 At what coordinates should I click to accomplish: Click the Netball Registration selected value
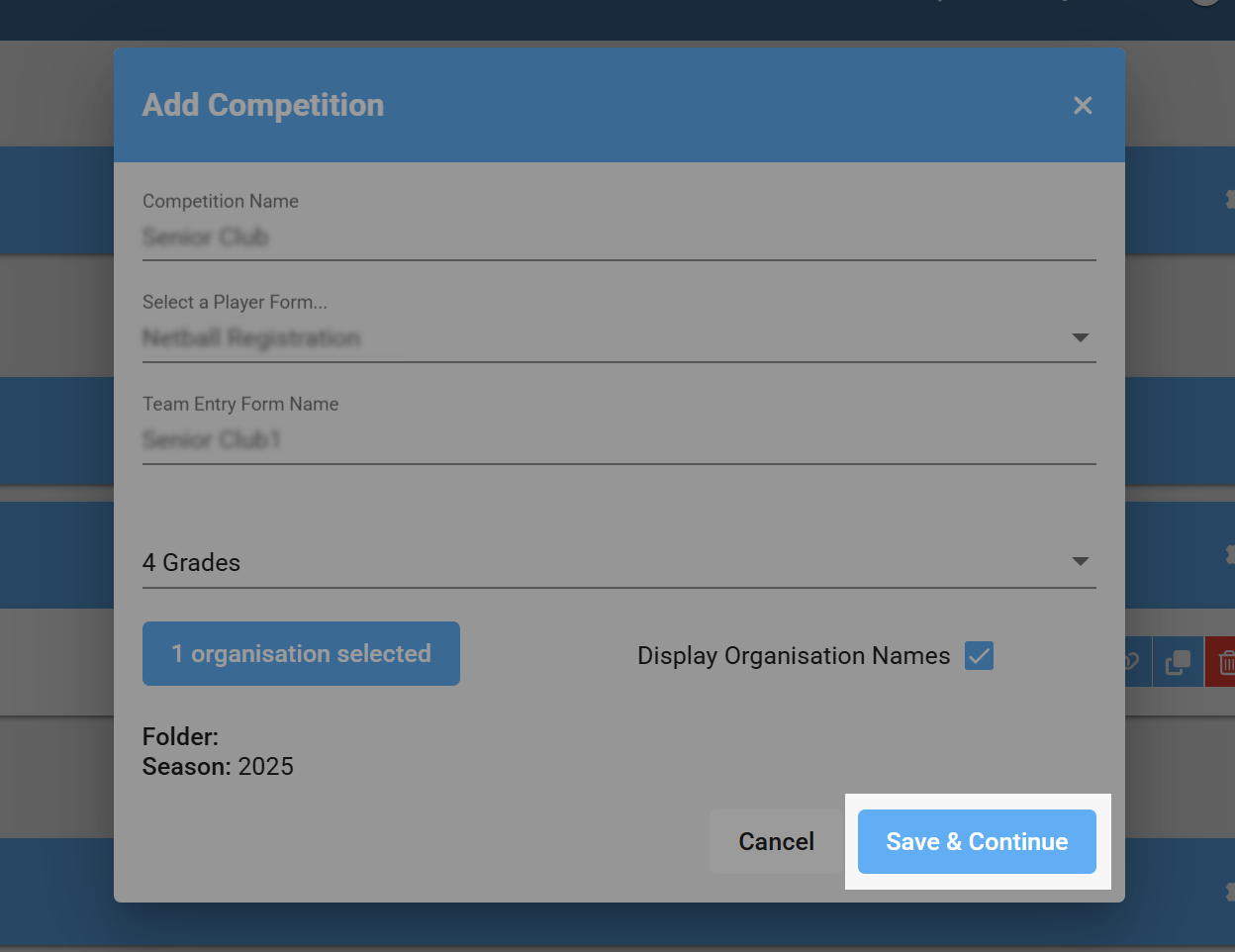click(x=251, y=338)
